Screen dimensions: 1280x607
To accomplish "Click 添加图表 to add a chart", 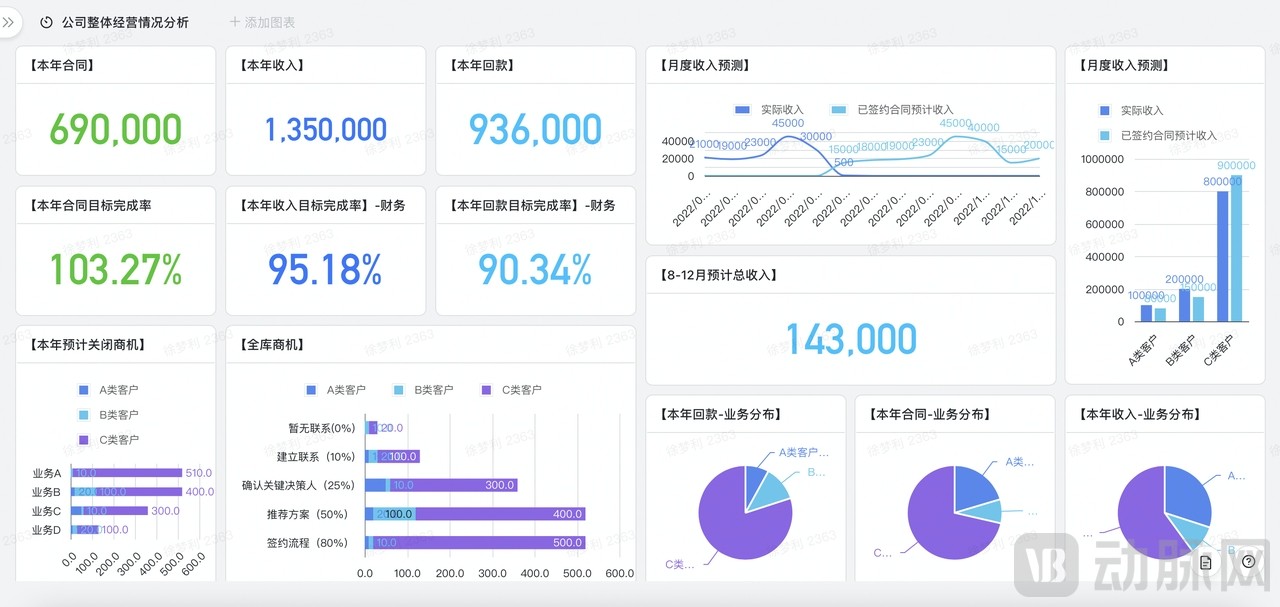I will point(261,22).
